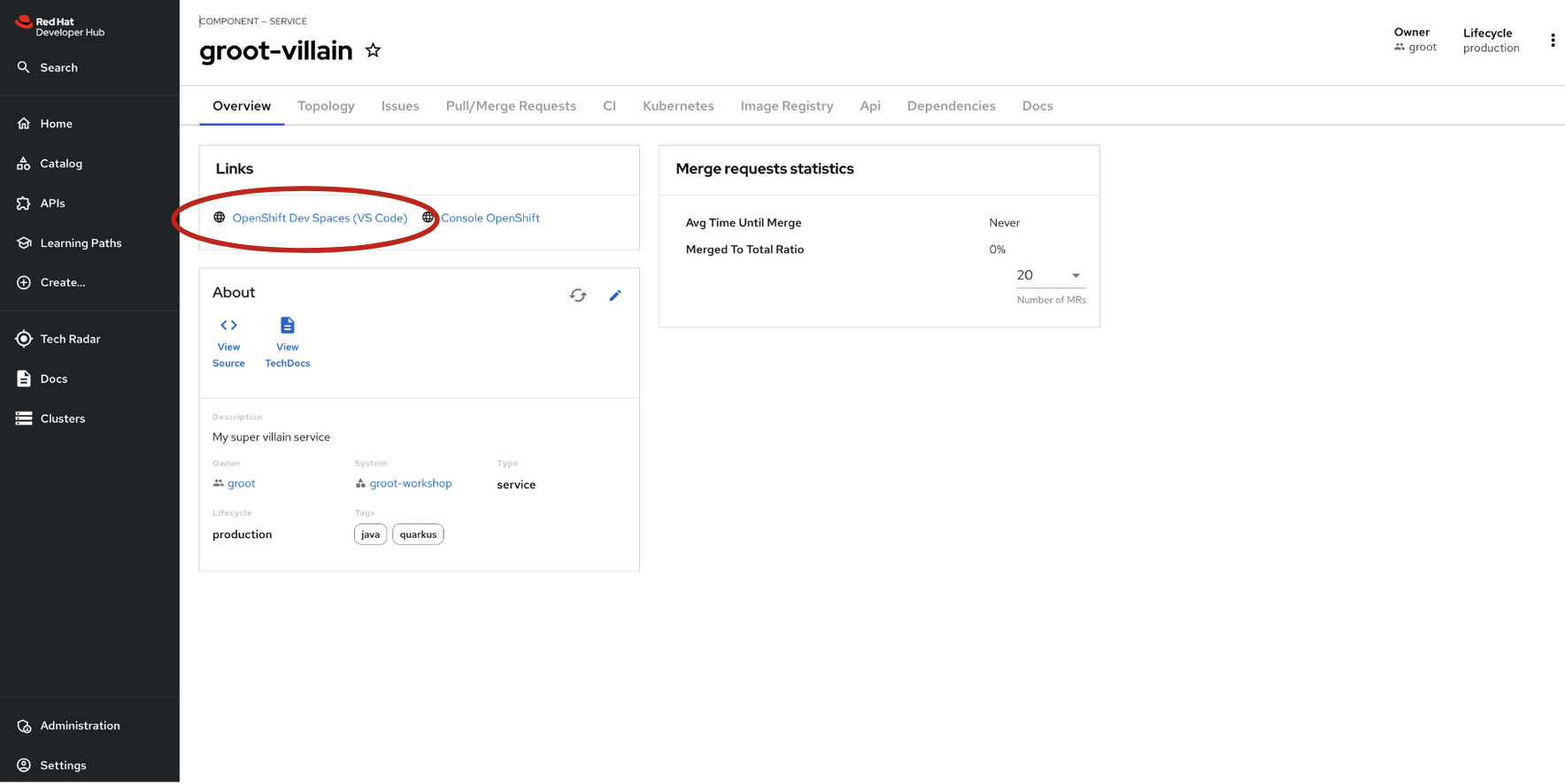
Task: Refresh the entity with the sync icon
Action: point(578,296)
